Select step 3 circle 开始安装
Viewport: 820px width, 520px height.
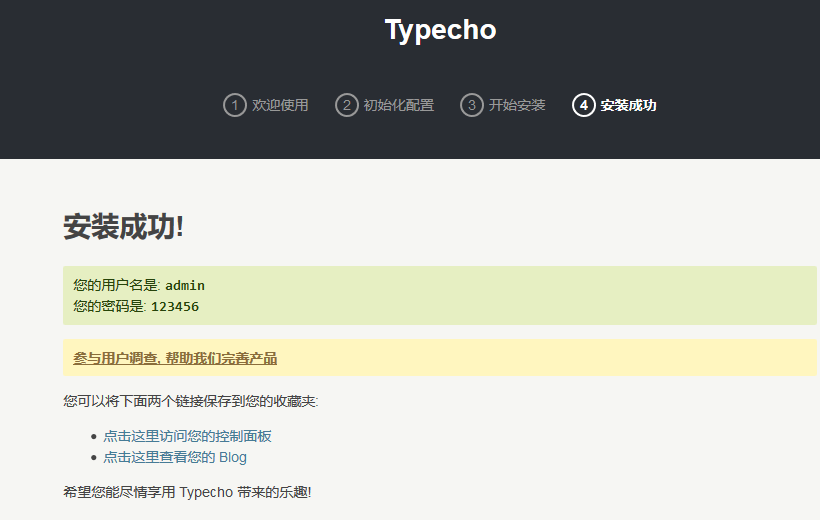(x=472, y=105)
